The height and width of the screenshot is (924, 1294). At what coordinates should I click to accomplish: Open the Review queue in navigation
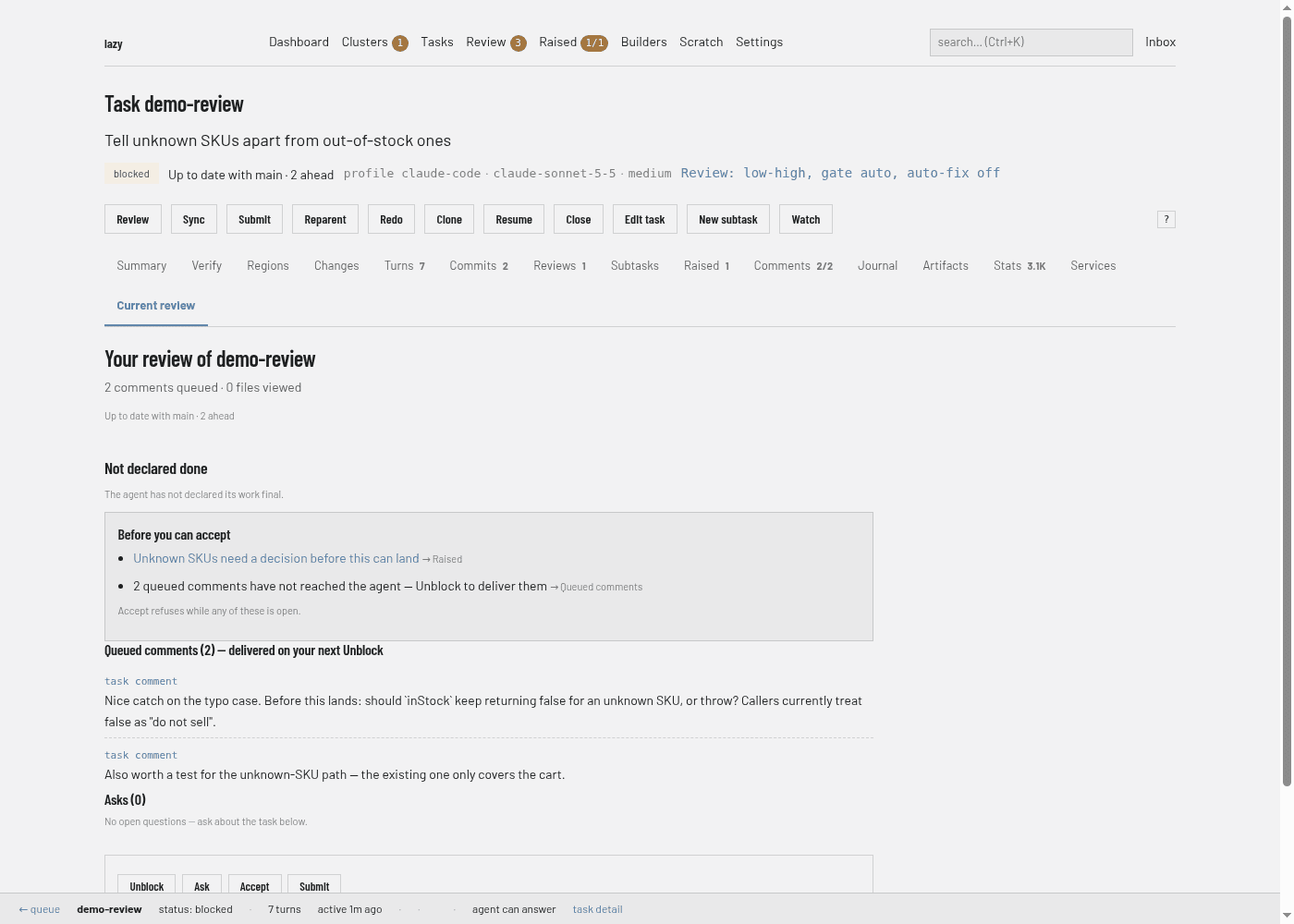(x=496, y=43)
